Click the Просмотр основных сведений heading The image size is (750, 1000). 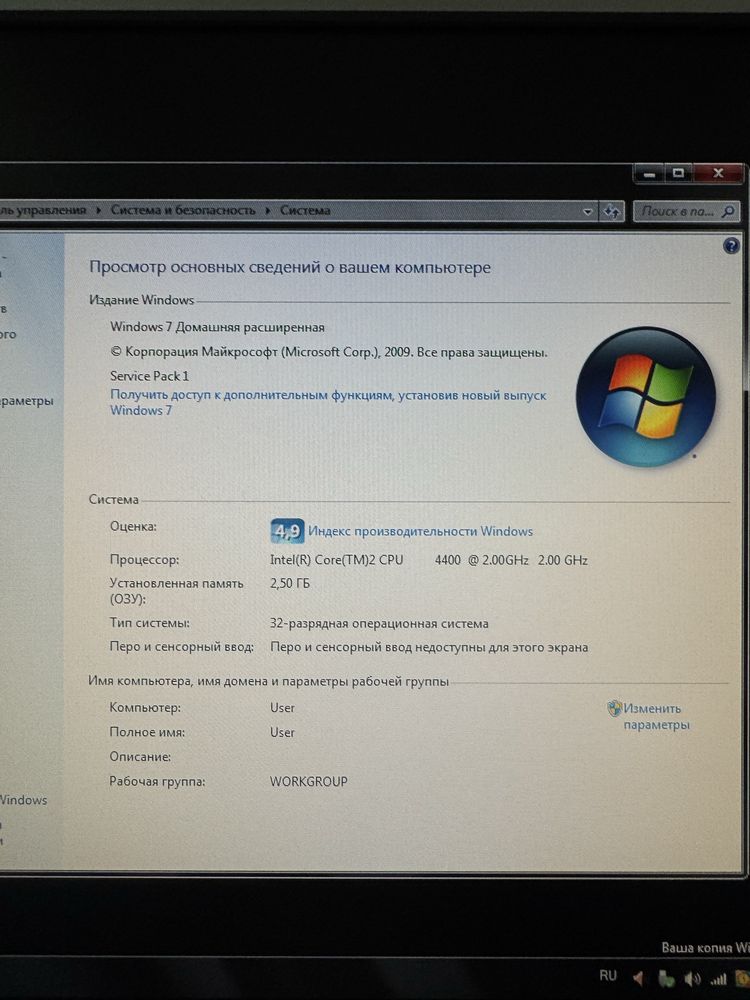(x=290, y=267)
